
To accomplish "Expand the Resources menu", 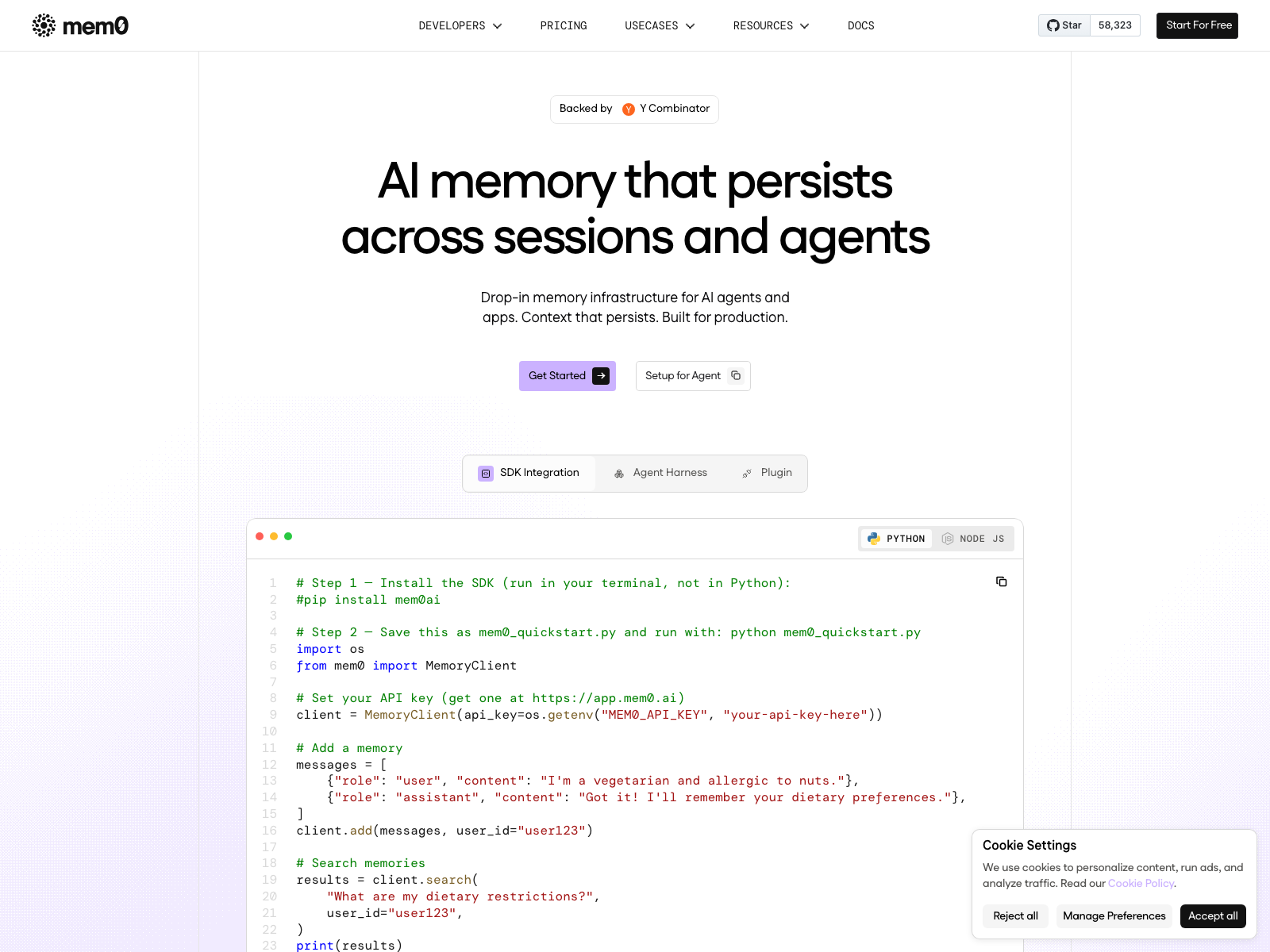I will coord(771,25).
